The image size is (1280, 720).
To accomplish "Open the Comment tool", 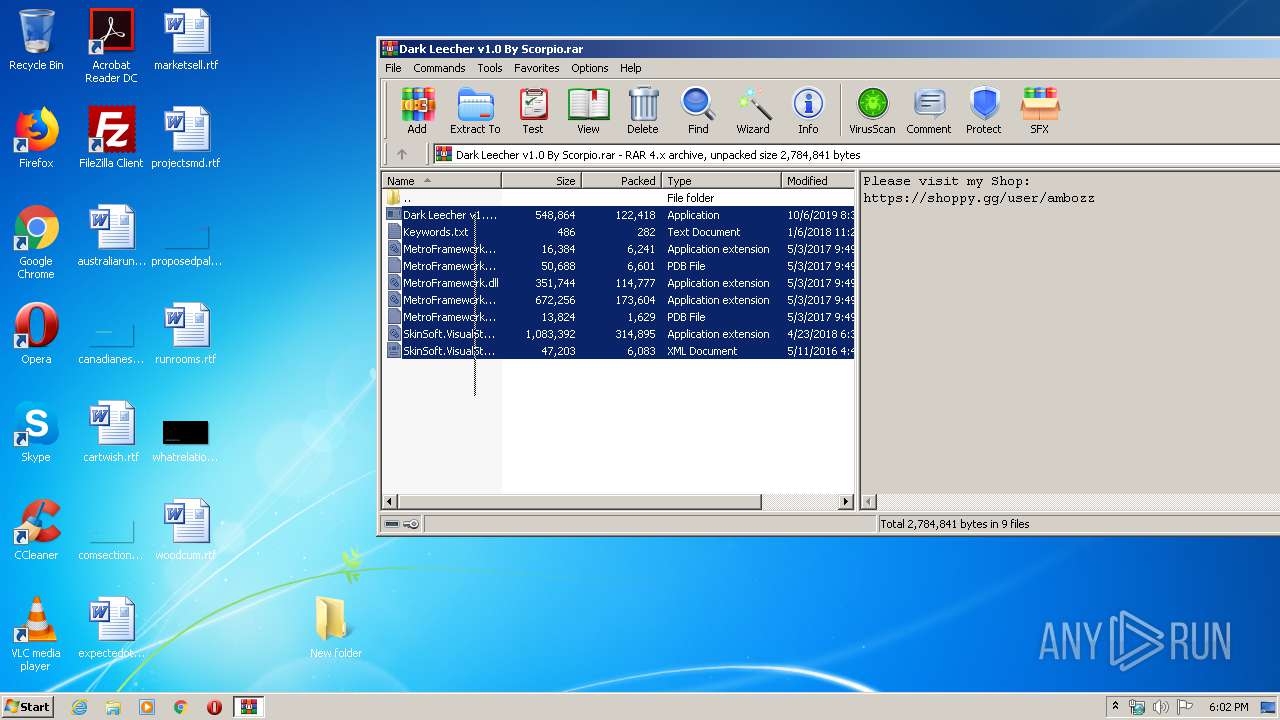I will point(929,110).
